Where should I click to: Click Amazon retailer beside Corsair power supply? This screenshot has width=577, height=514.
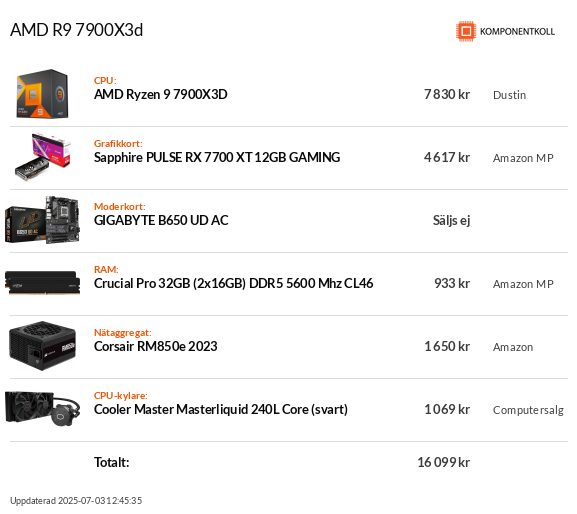513,347
